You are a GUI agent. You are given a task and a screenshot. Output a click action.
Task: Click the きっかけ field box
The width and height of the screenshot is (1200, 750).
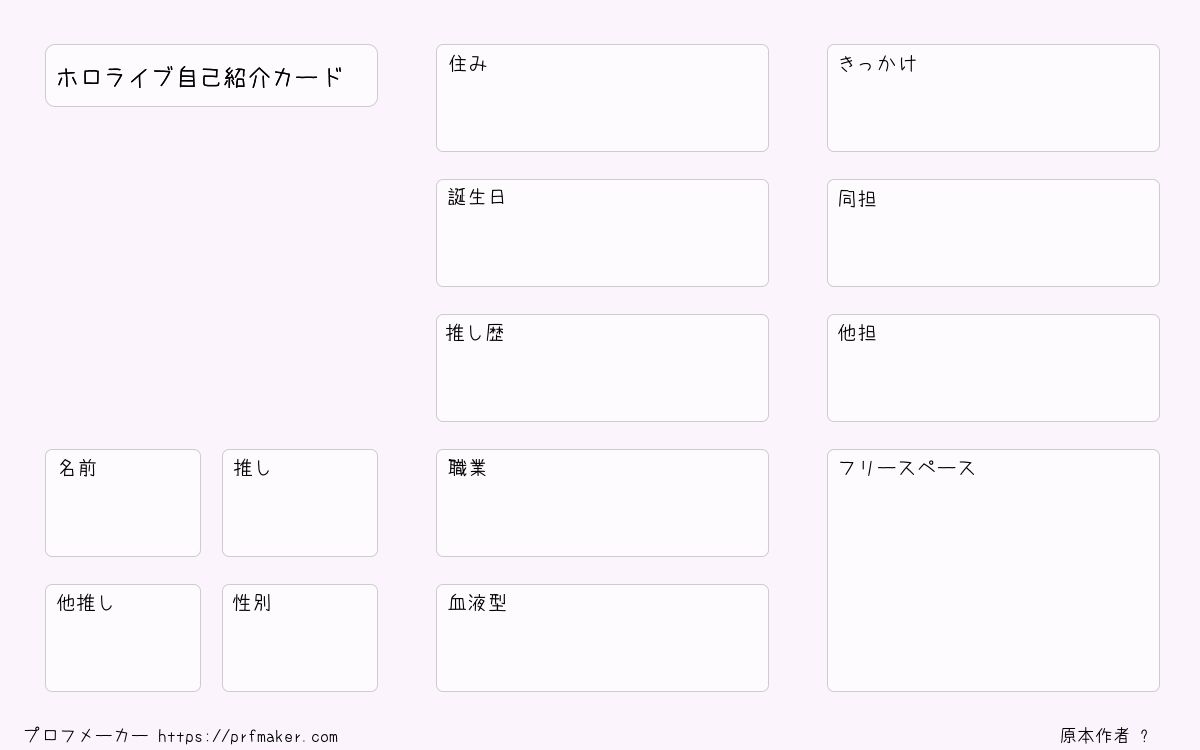pyautogui.click(x=993, y=98)
